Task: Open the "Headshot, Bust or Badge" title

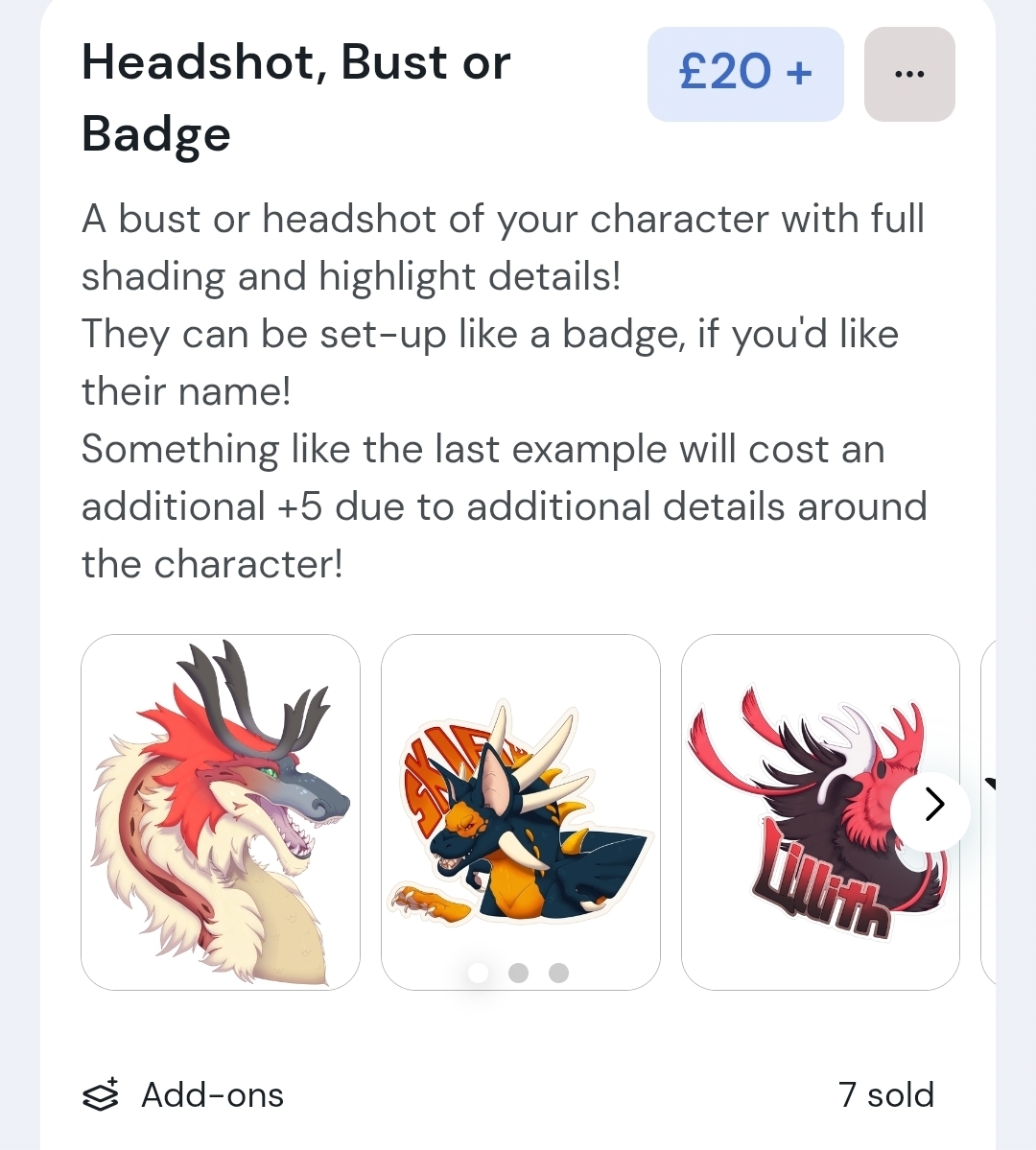Action: [x=295, y=98]
